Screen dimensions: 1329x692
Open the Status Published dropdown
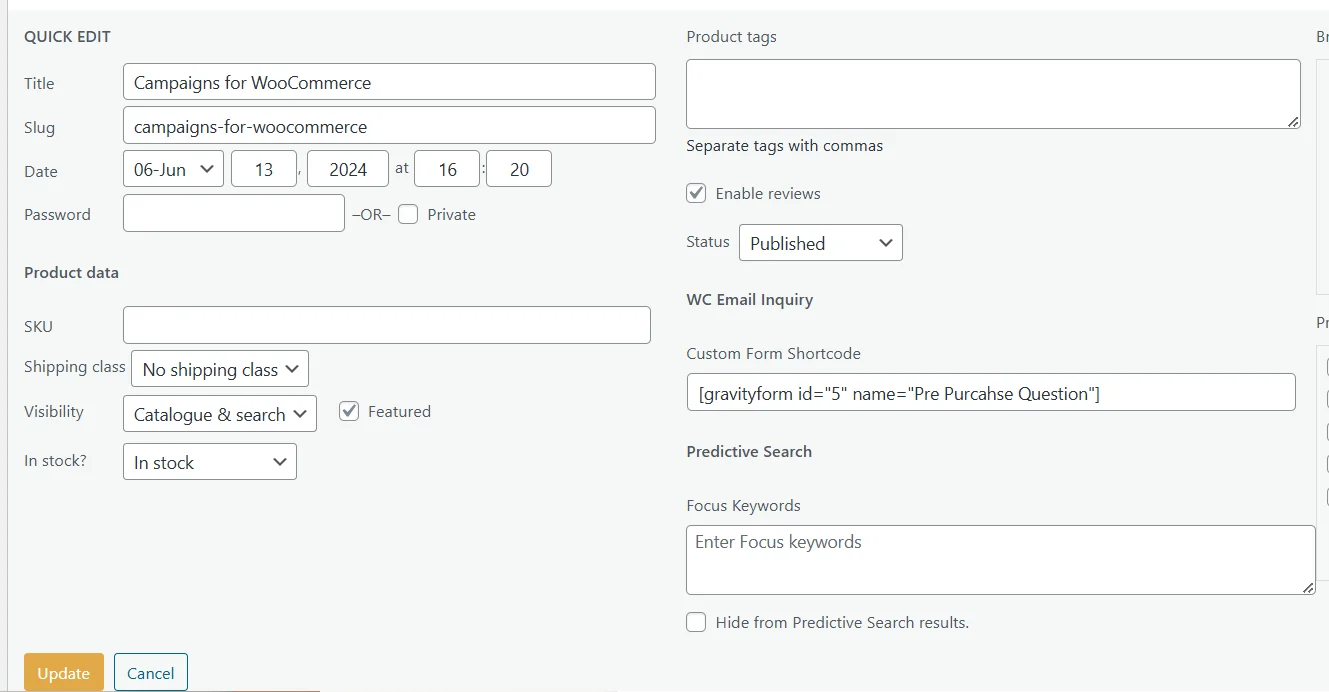point(821,243)
